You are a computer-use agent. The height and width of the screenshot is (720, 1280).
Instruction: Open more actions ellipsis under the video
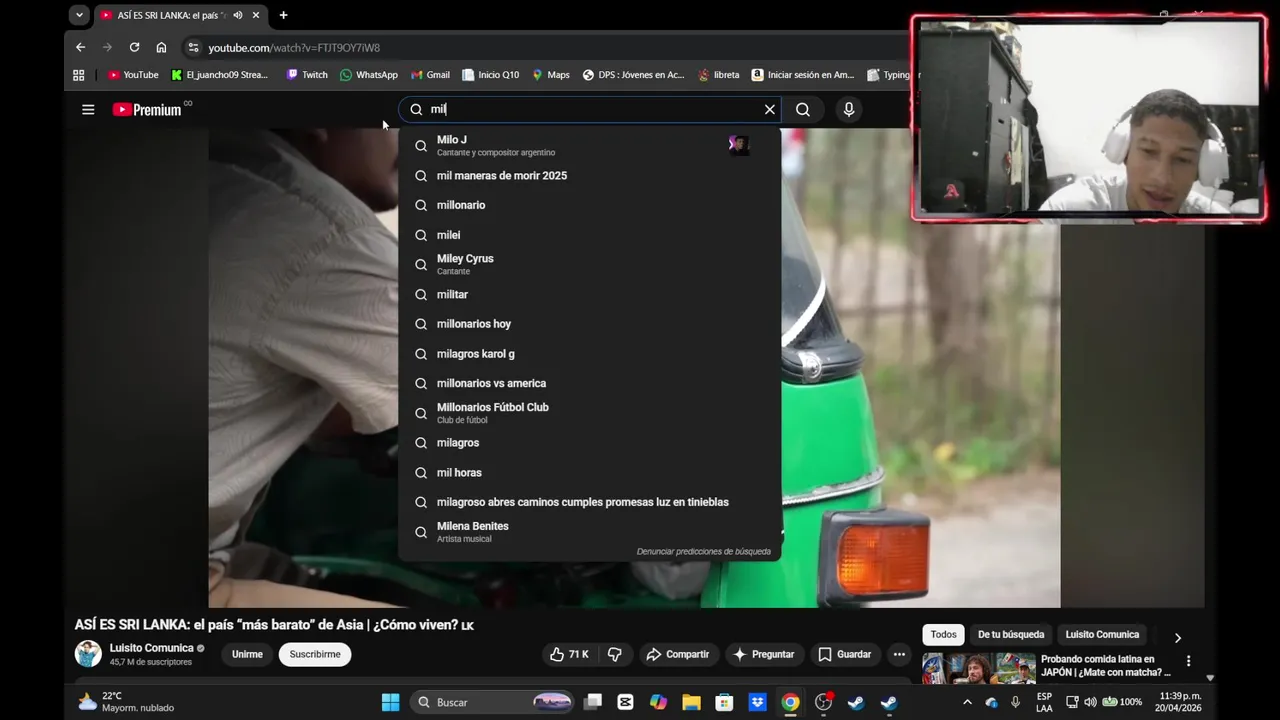pyautogui.click(x=899, y=654)
